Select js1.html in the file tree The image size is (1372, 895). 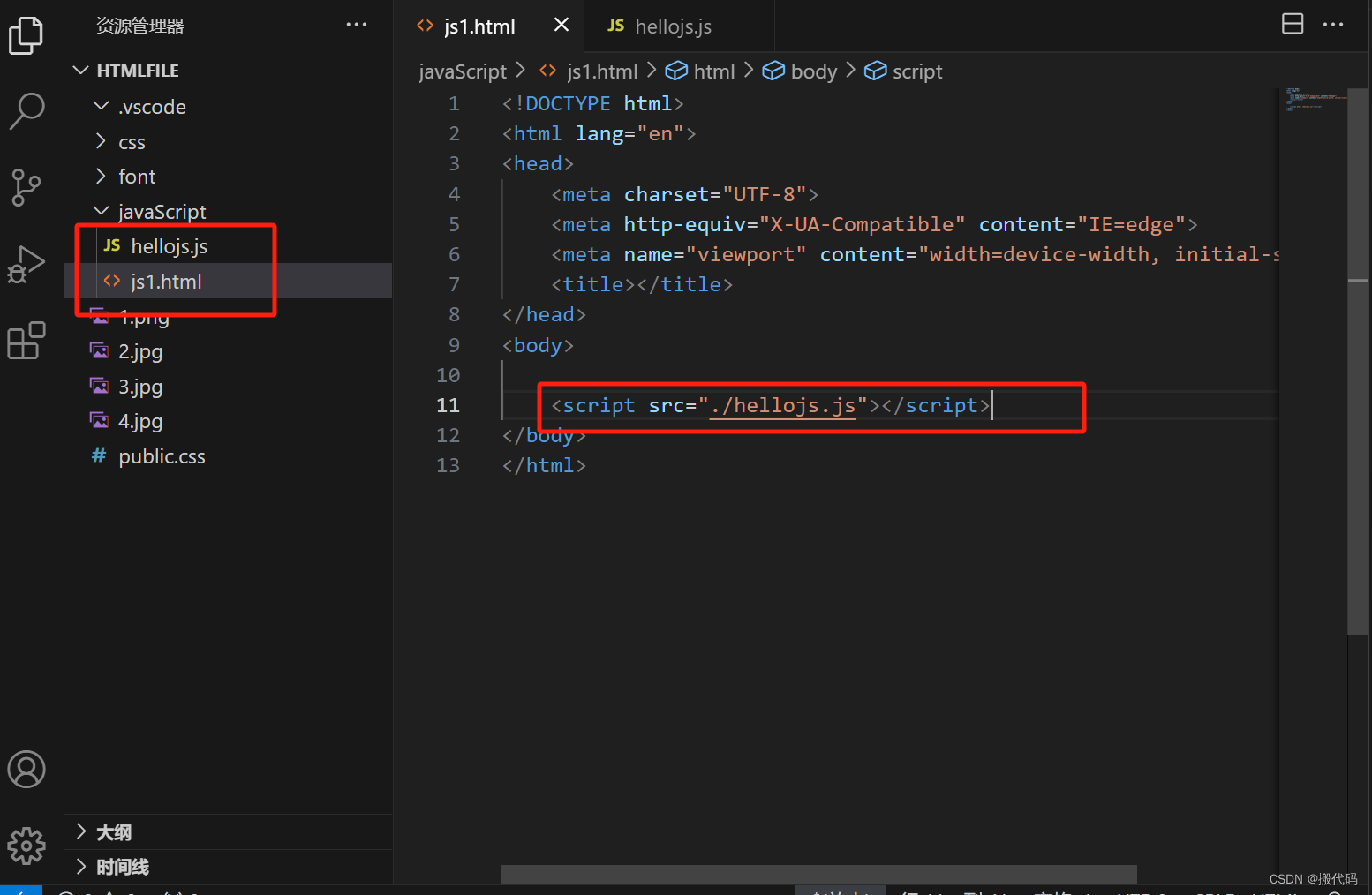tap(228, 282)
